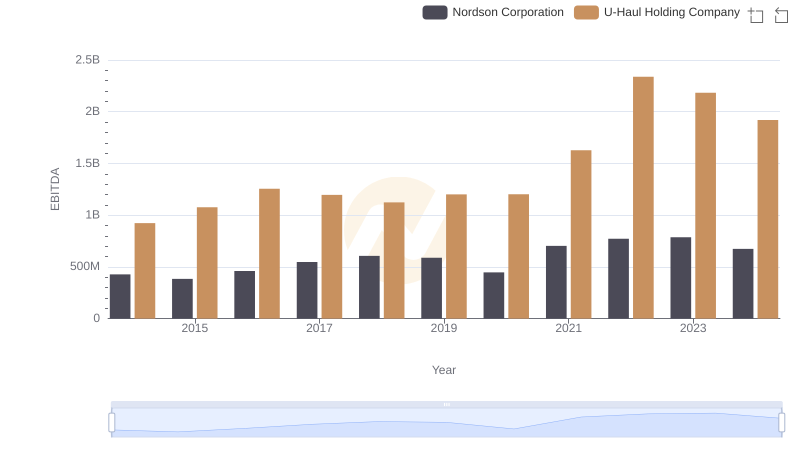The height and width of the screenshot is (461, 800).
Task: Click the U-Haul bar for 2016
Action: [x=269, y=253]
